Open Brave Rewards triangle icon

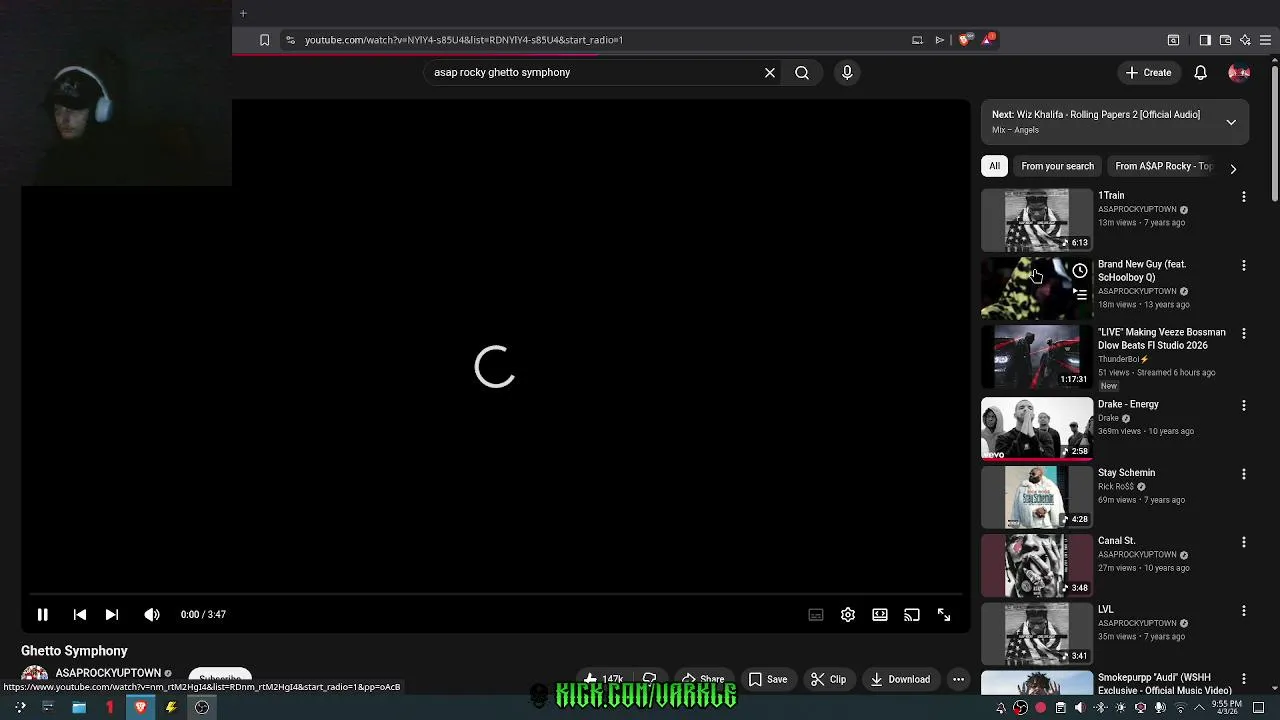(x=988, y=40)
